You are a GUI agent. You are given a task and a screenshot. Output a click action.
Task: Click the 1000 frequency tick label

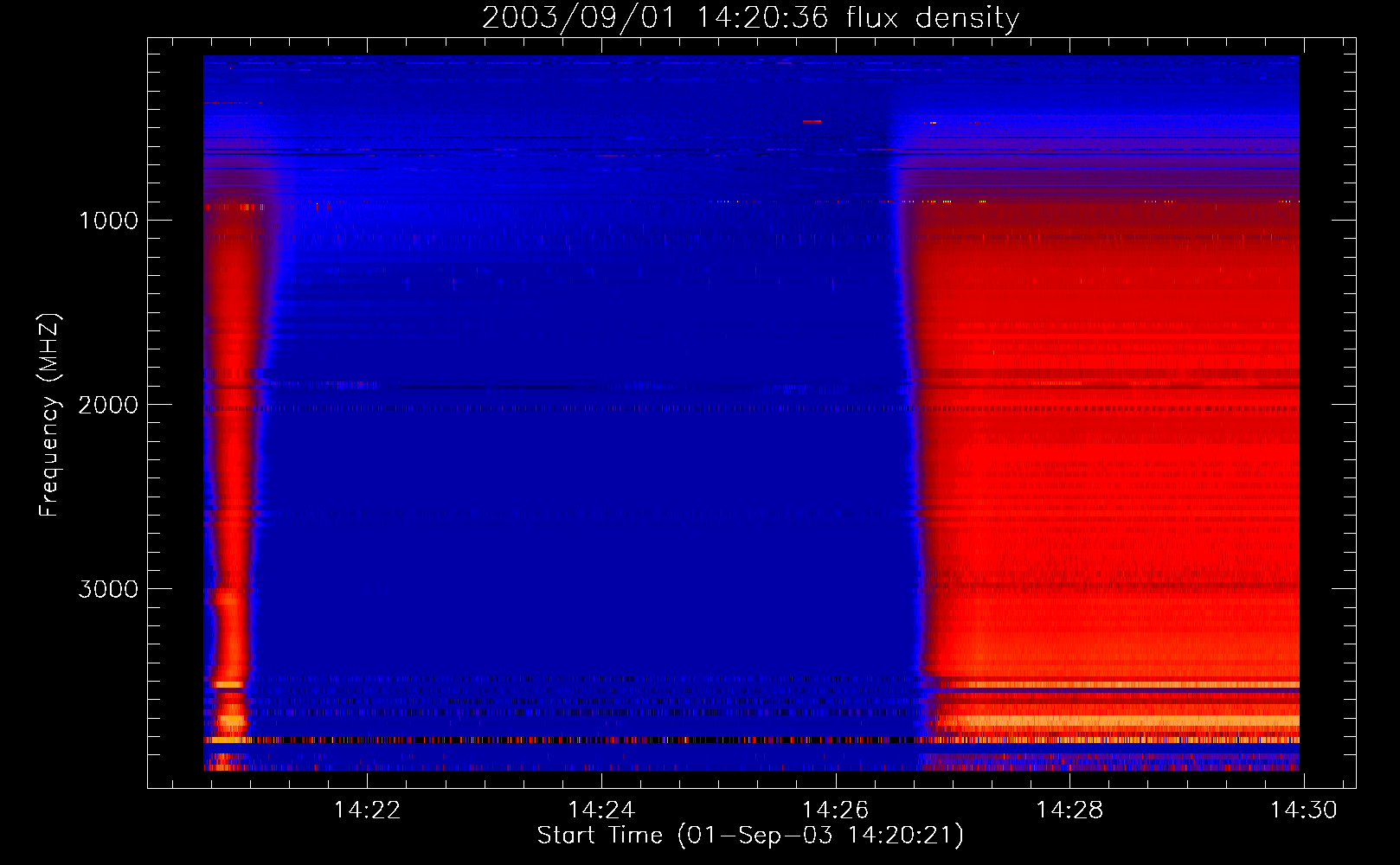(x=108, y=221)
